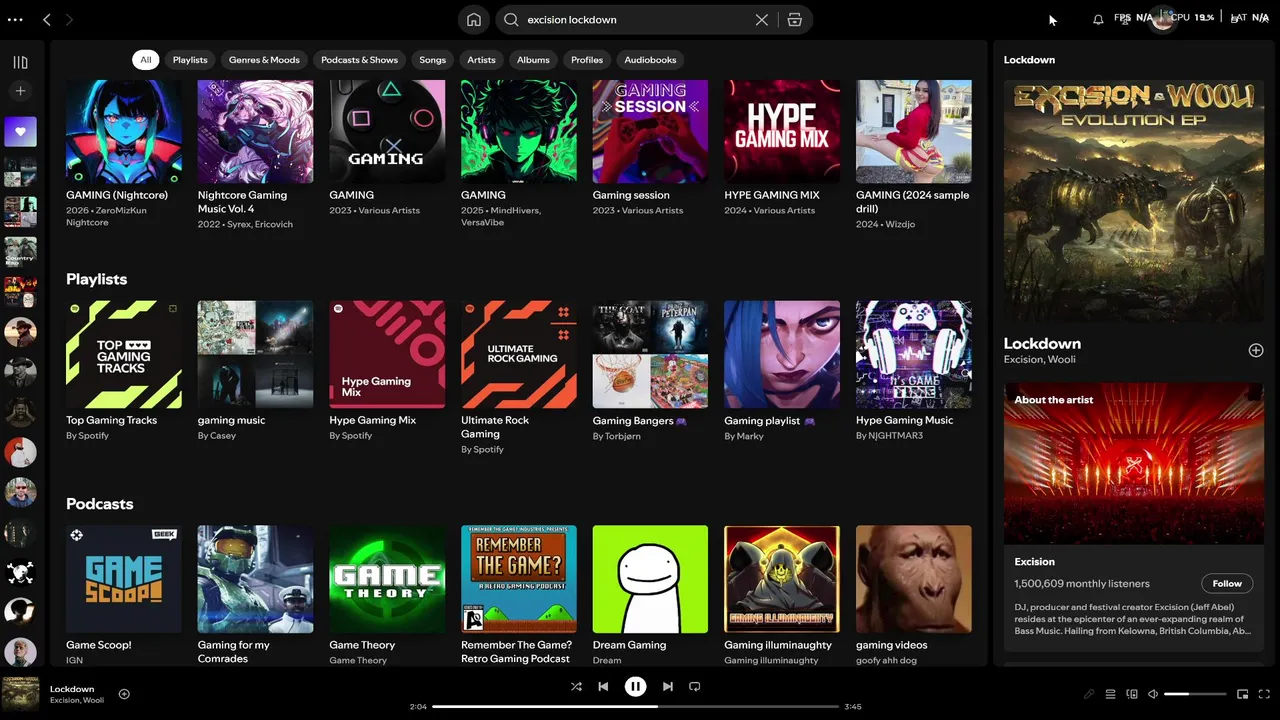Seek within the song progress bar
The width and height of the screenshot is (1280, 720).
coord(635,707)
